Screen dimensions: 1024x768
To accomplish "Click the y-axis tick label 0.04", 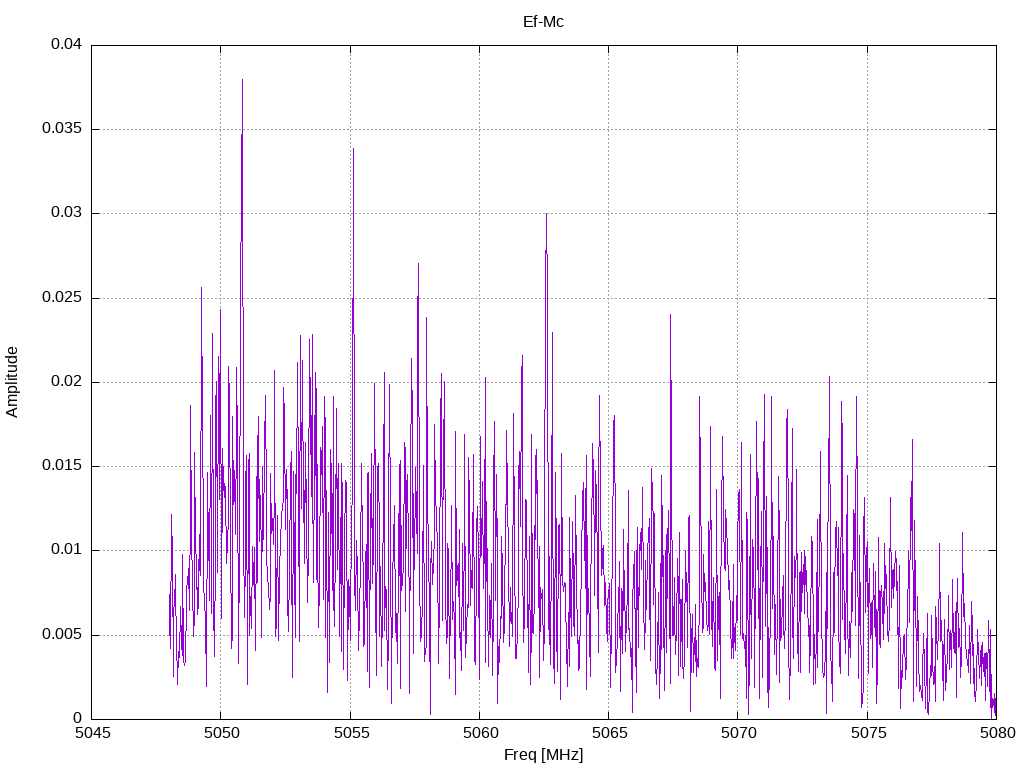I will 66,44.
